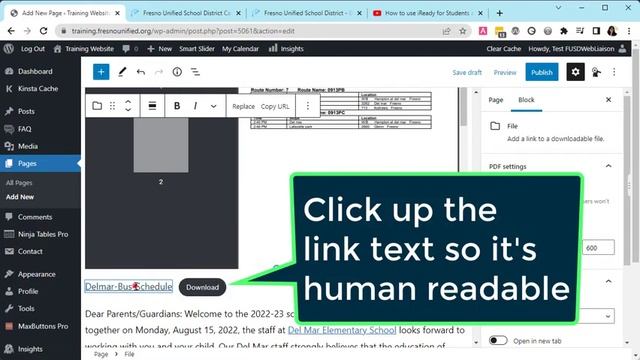Open the settings gear panel
This screenshot has width=640, height=360.
tap(575, 72)
